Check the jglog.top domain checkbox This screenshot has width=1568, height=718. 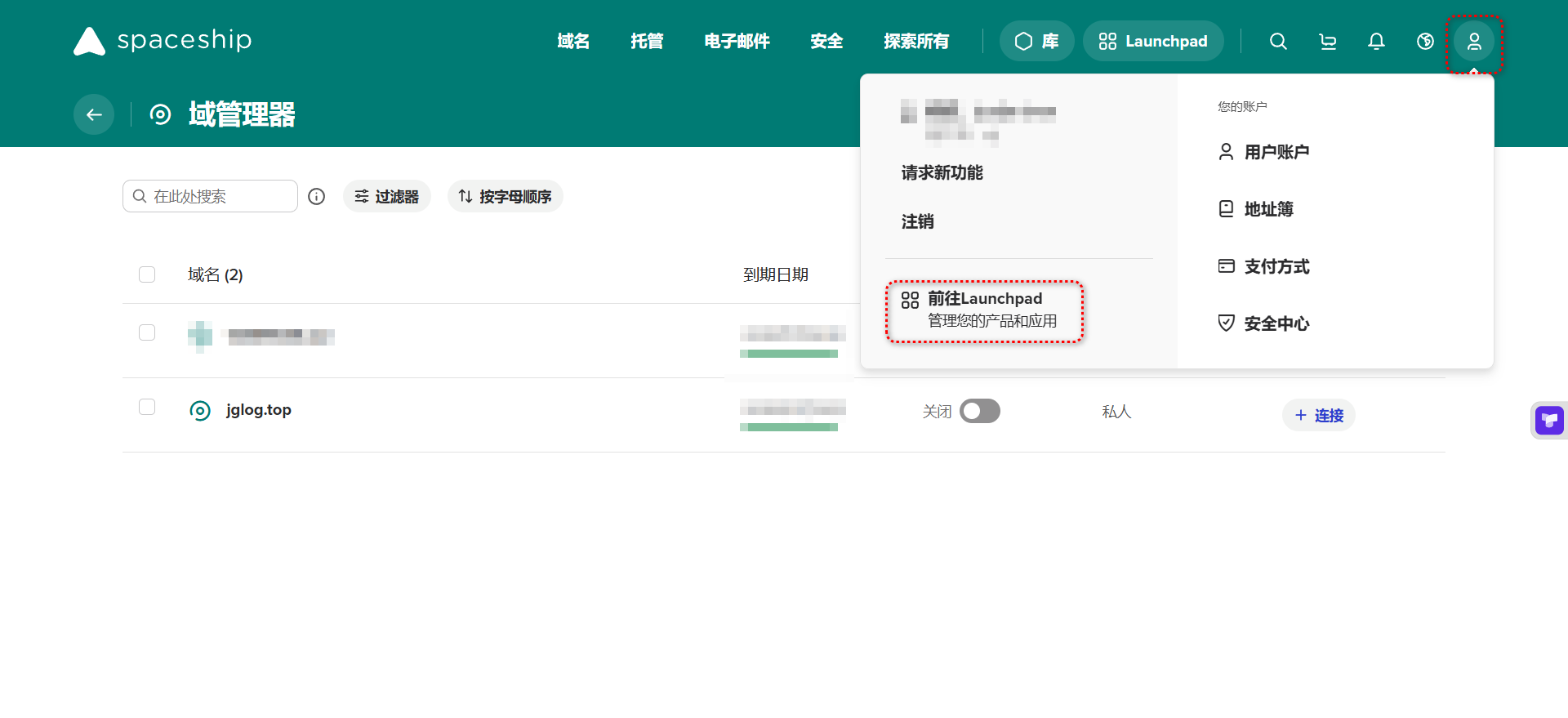click(147, 407)
